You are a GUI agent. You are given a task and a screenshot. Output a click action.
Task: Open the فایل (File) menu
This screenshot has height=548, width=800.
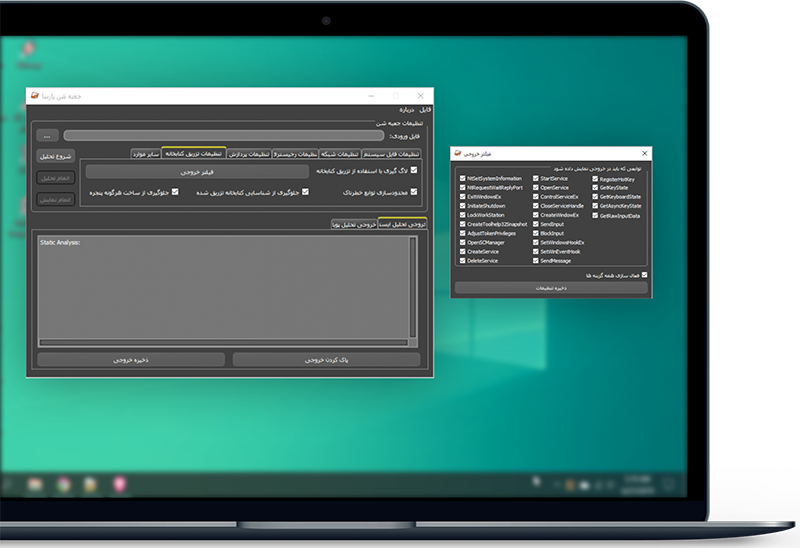tap(425, 108)
